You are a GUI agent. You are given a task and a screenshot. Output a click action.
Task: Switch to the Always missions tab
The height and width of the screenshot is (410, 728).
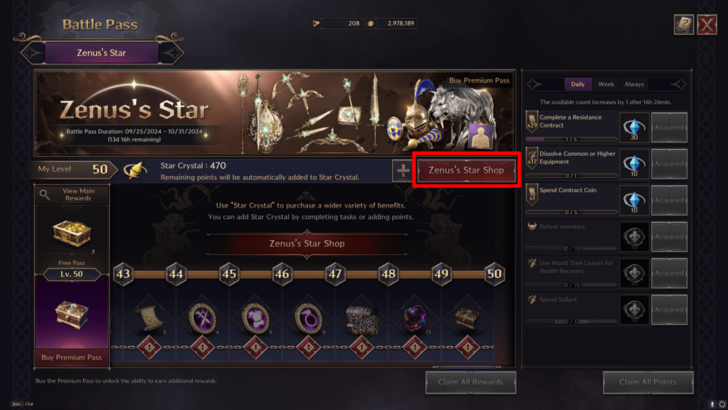tap(634, 84)
